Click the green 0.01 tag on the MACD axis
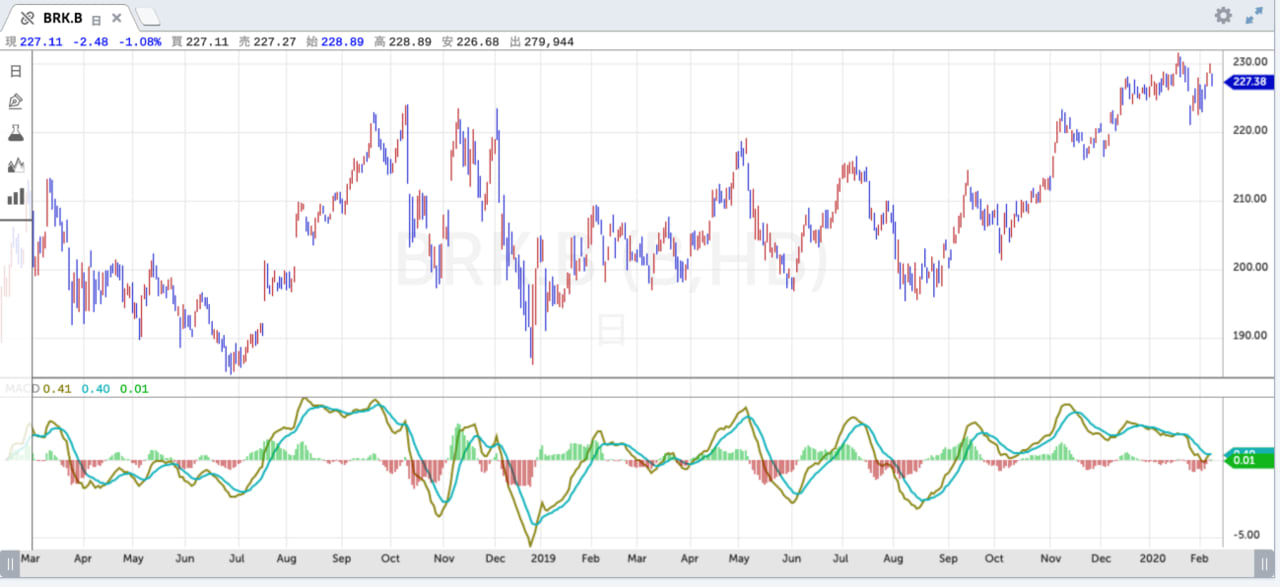This screenshot has width=1280, height=587. 1250,460
